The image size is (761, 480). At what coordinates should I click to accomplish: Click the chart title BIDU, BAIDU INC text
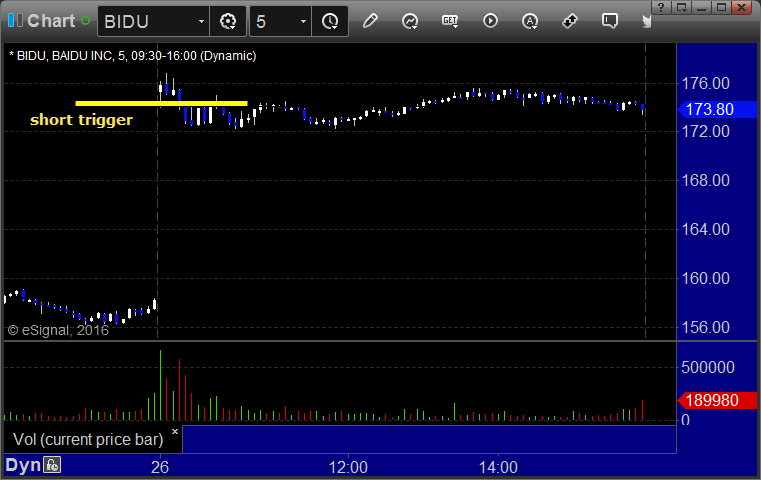tap(132, 56)
